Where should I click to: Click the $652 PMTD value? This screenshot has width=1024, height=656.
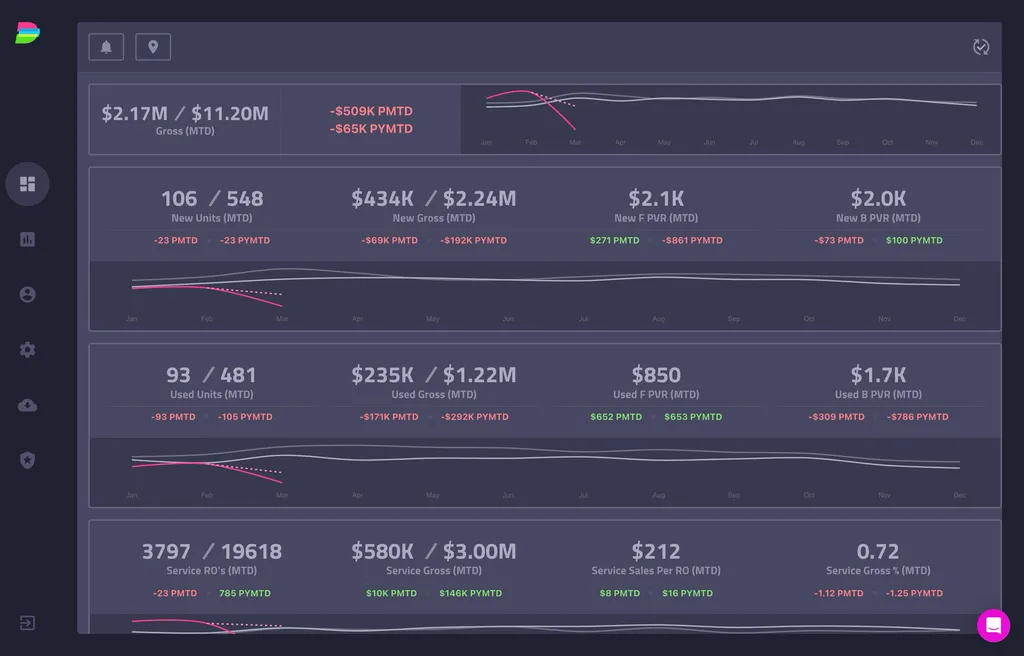tap(616, 417)
